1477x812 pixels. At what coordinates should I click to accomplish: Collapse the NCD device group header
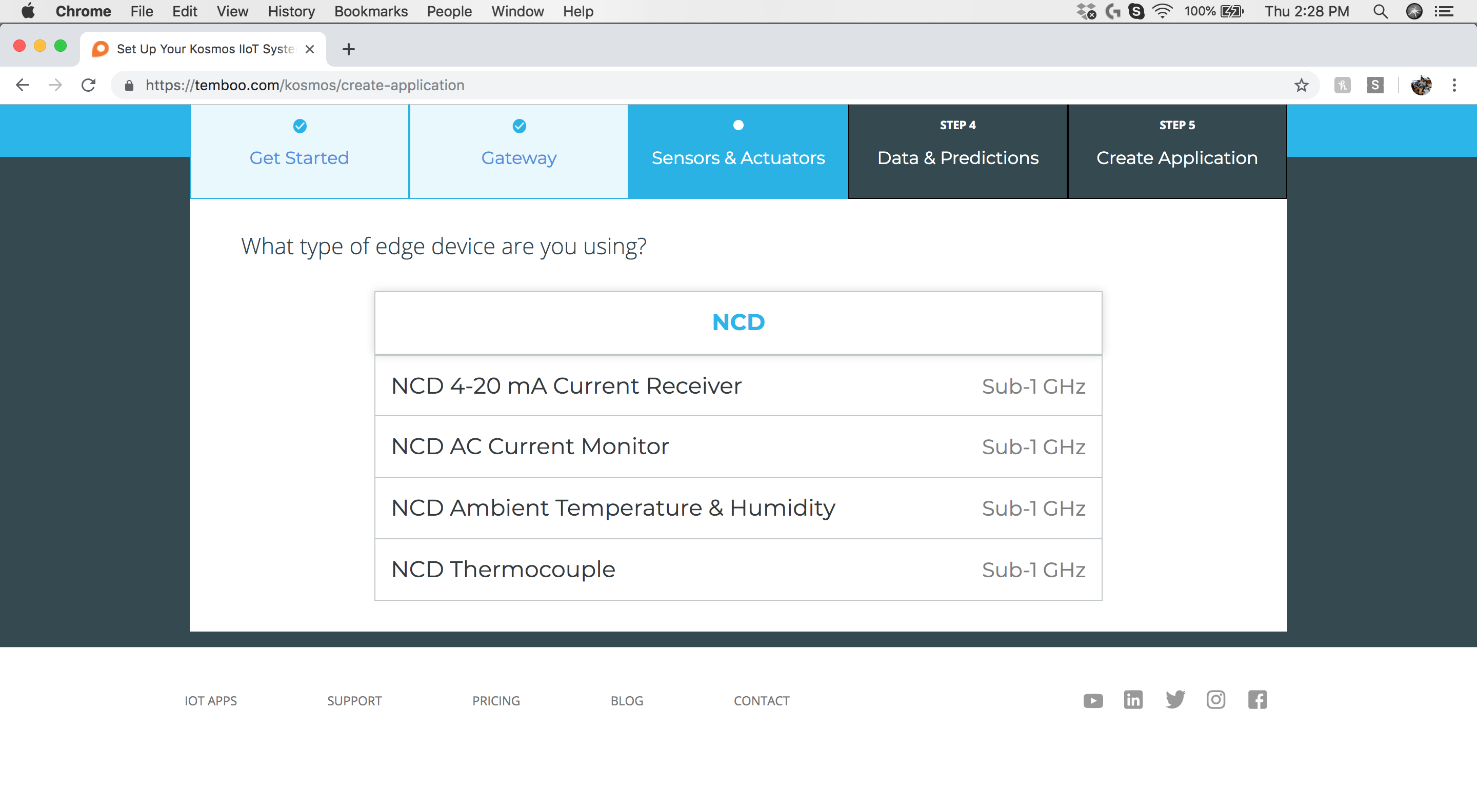point(738,322)
